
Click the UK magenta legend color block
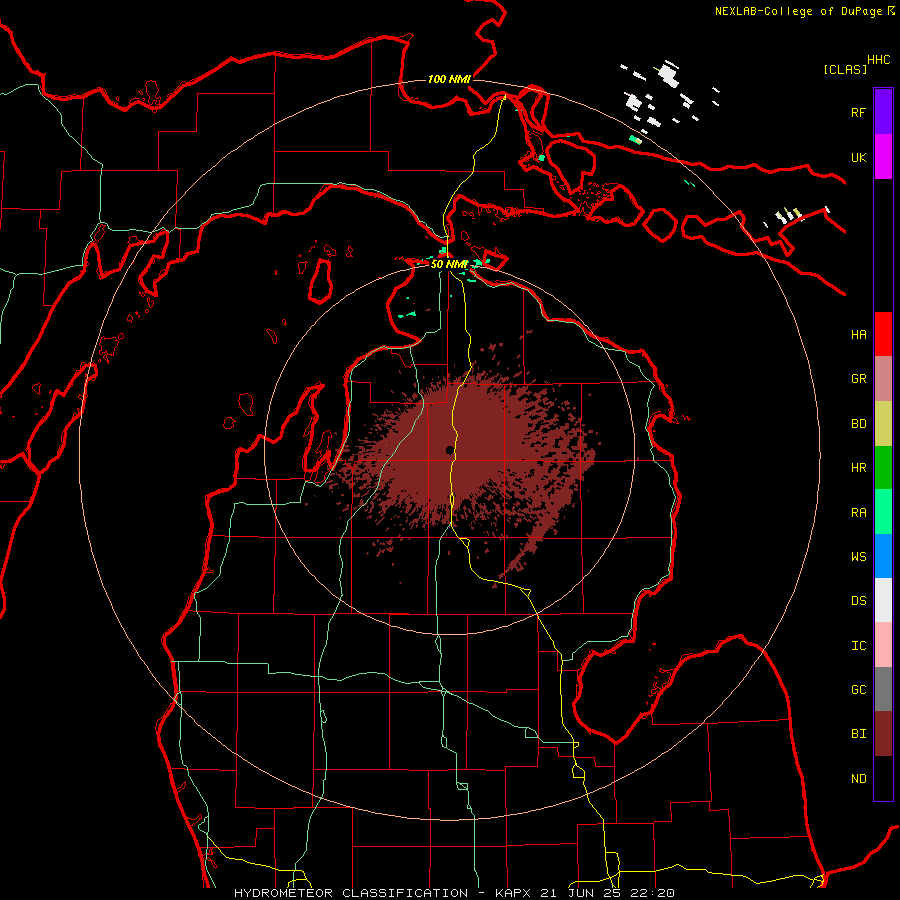coord(883,157)
